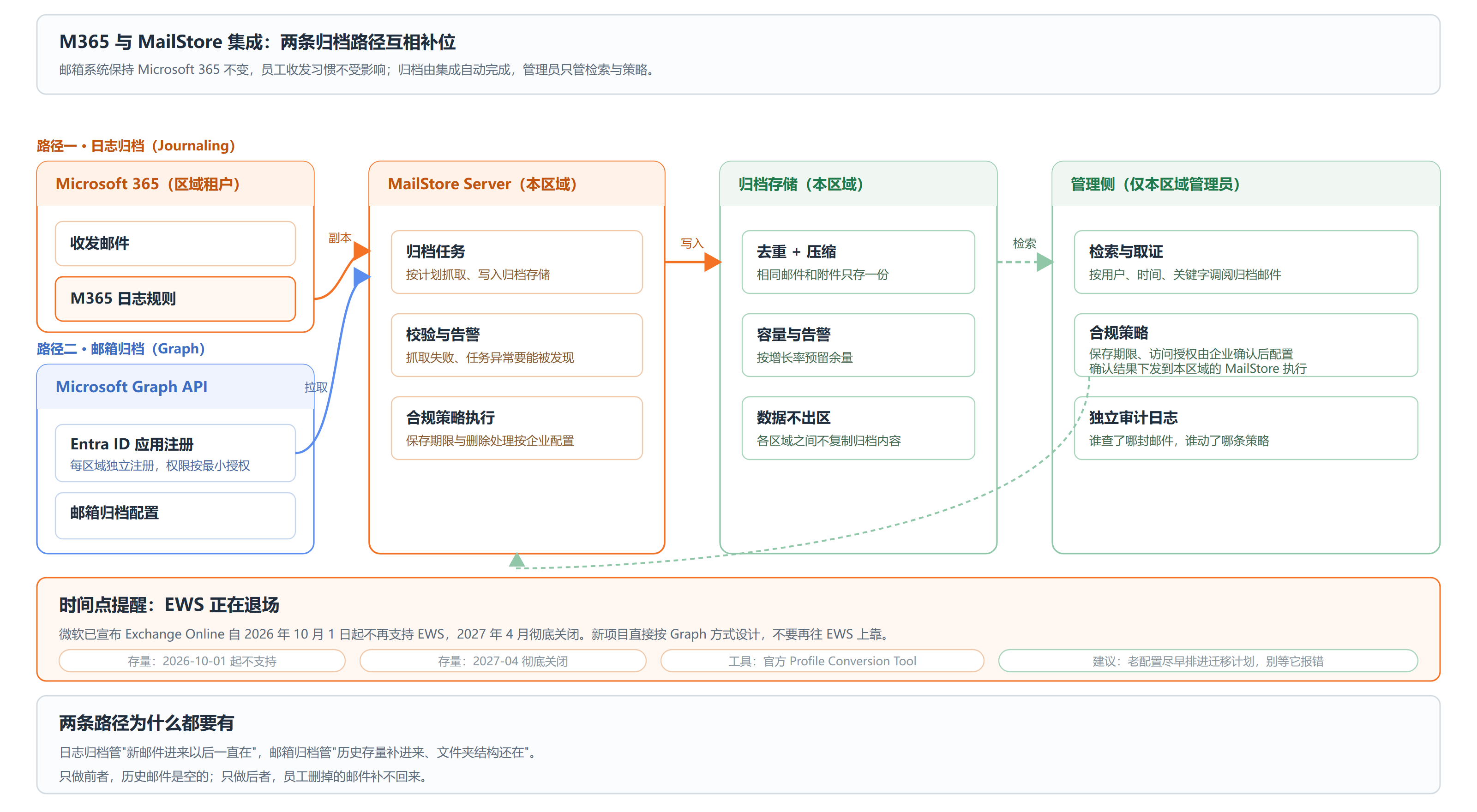Click the 合规策略 card in 管理侧
The image size is (1477, 812).
point(1246,345)
